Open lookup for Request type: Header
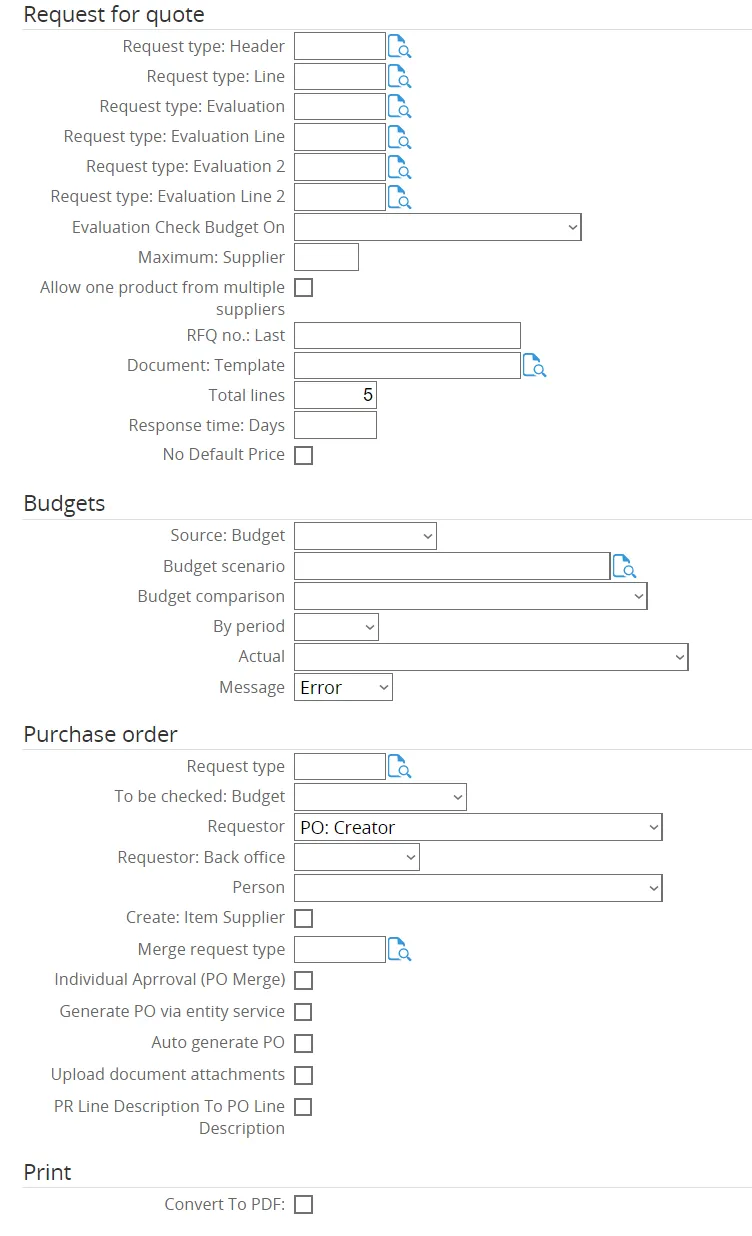752x1236 pixels. tap(399, 47)
